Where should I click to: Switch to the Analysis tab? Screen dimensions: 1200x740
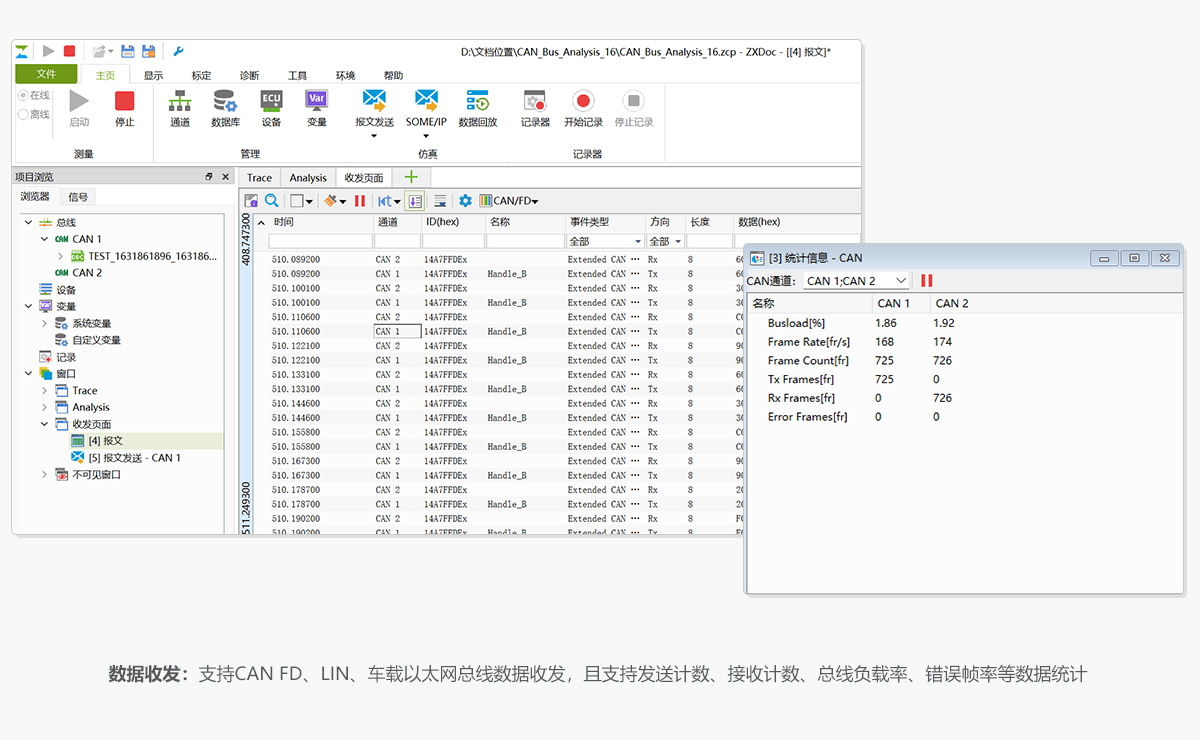tap(308, 178)
